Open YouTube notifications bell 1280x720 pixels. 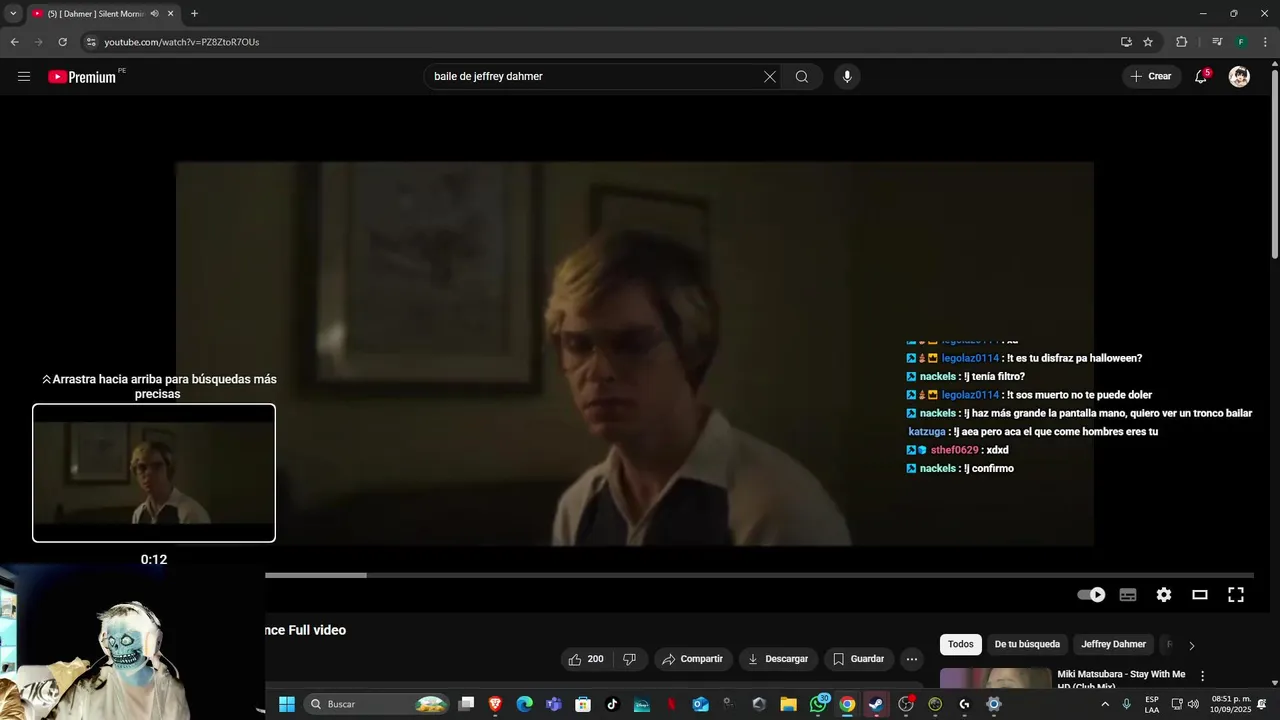tap(1201, 76)
